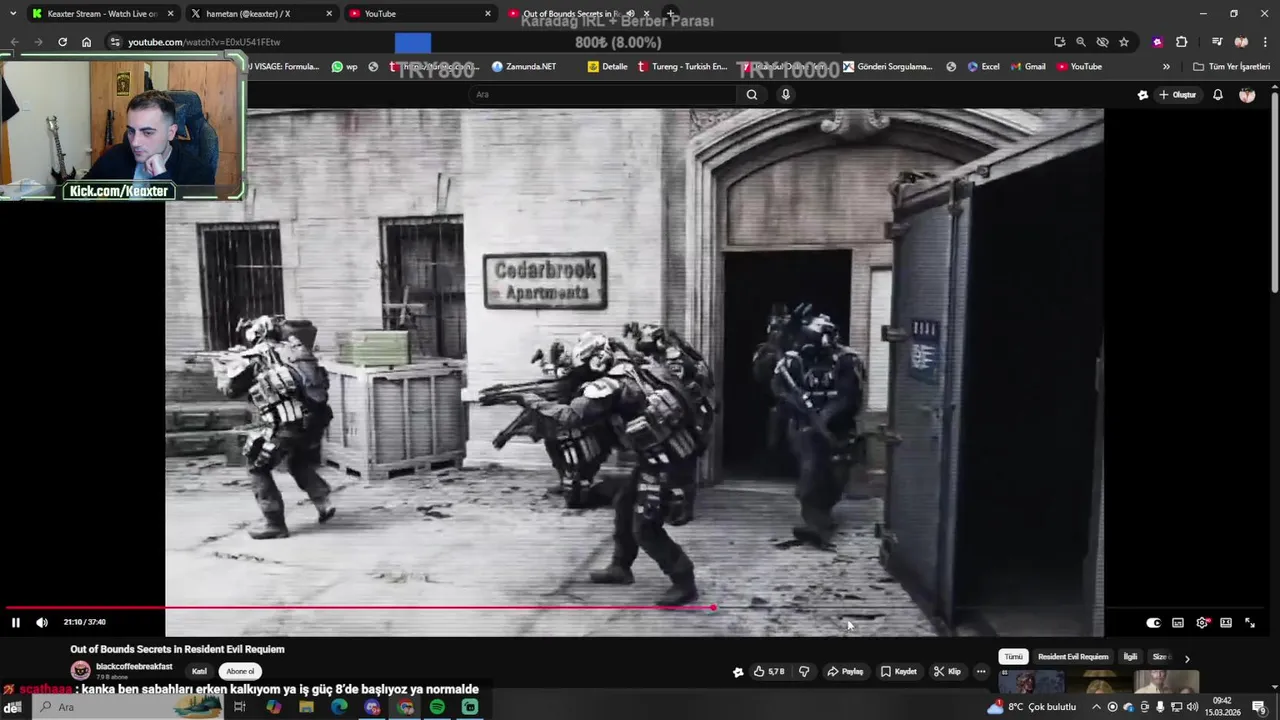The width and height of the screenshot is (1280, 720).
Task: Switch to the YouTube browser tab
Action: 420,14
